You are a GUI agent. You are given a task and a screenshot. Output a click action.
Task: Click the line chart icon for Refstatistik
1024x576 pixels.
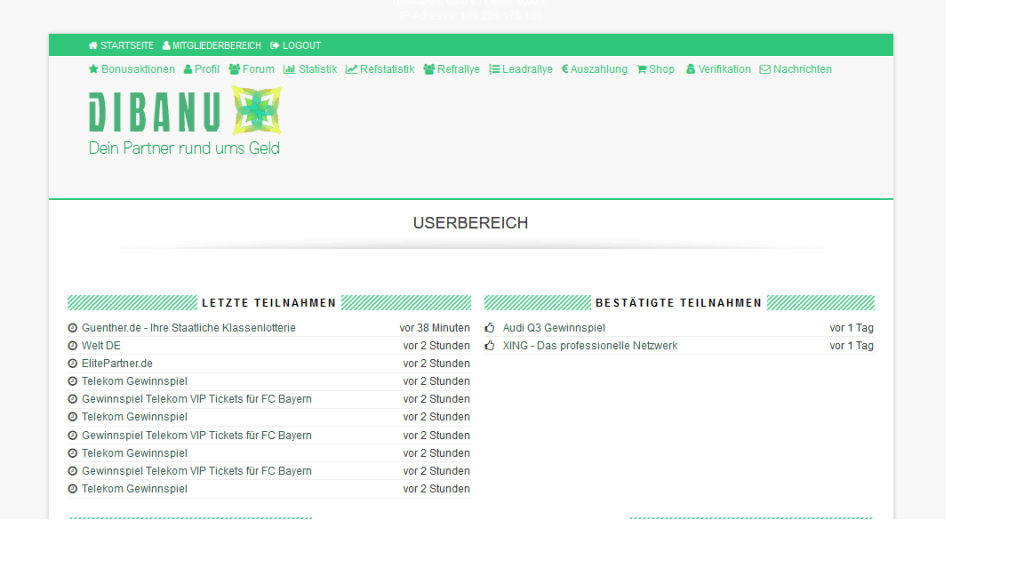[351, 69]
